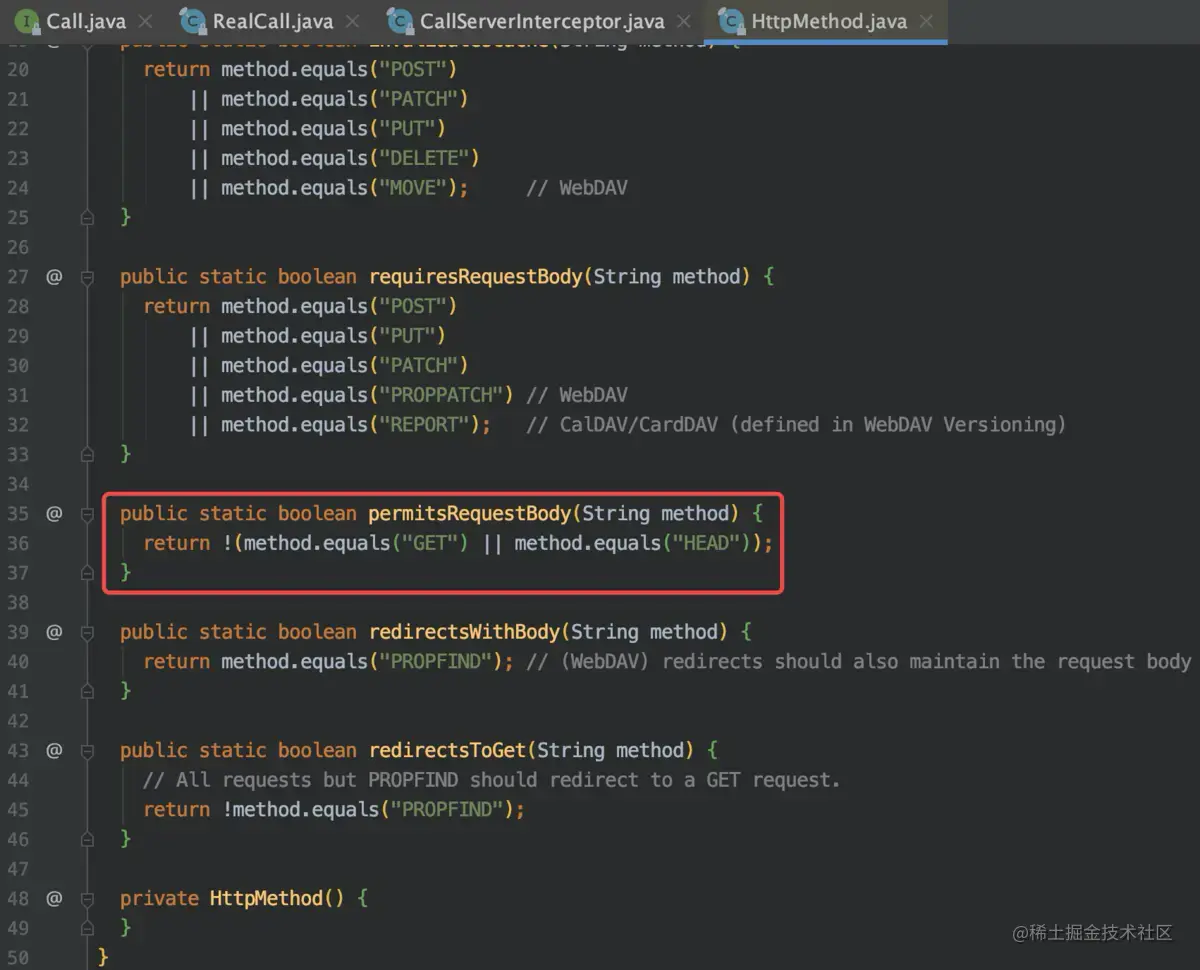The width and height of the screenshot is (1200, 970).
Task: Click the CallServerInterceptor.java class file icon
Action: click(x=400, y=20)
